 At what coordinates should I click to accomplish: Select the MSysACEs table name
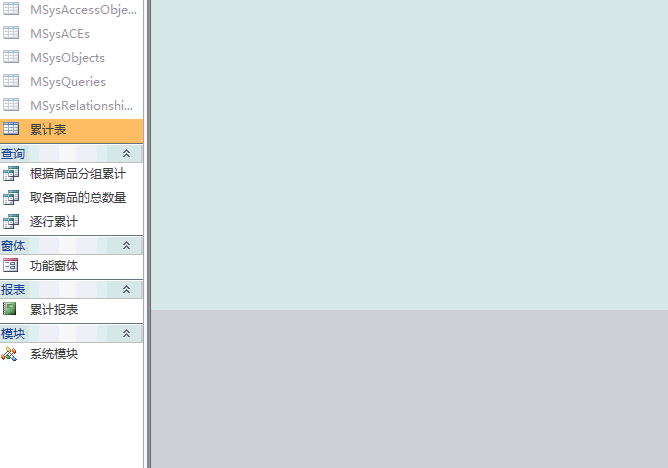tap(60, 34)
